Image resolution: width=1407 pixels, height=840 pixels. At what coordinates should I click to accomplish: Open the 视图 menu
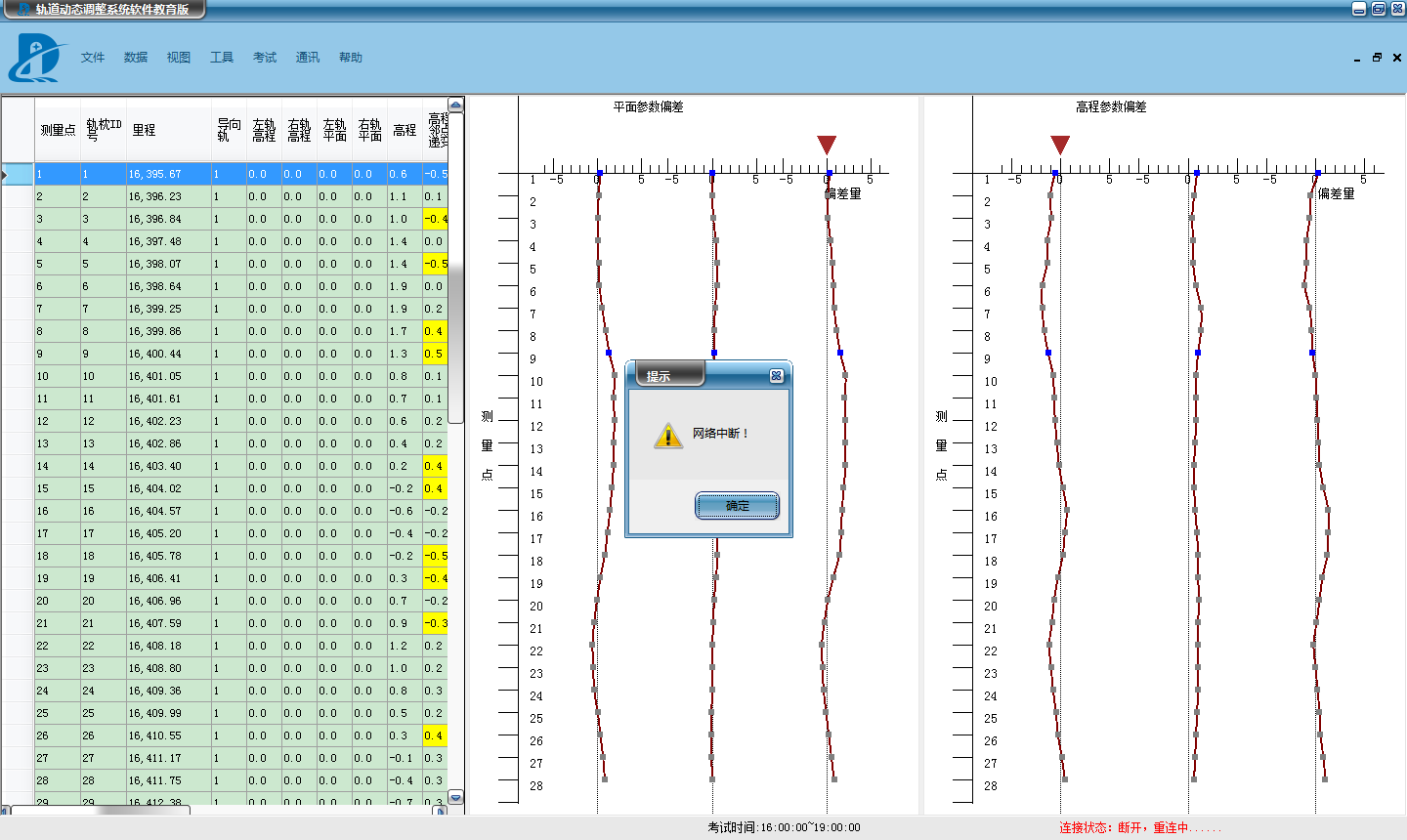coord(179,58)
